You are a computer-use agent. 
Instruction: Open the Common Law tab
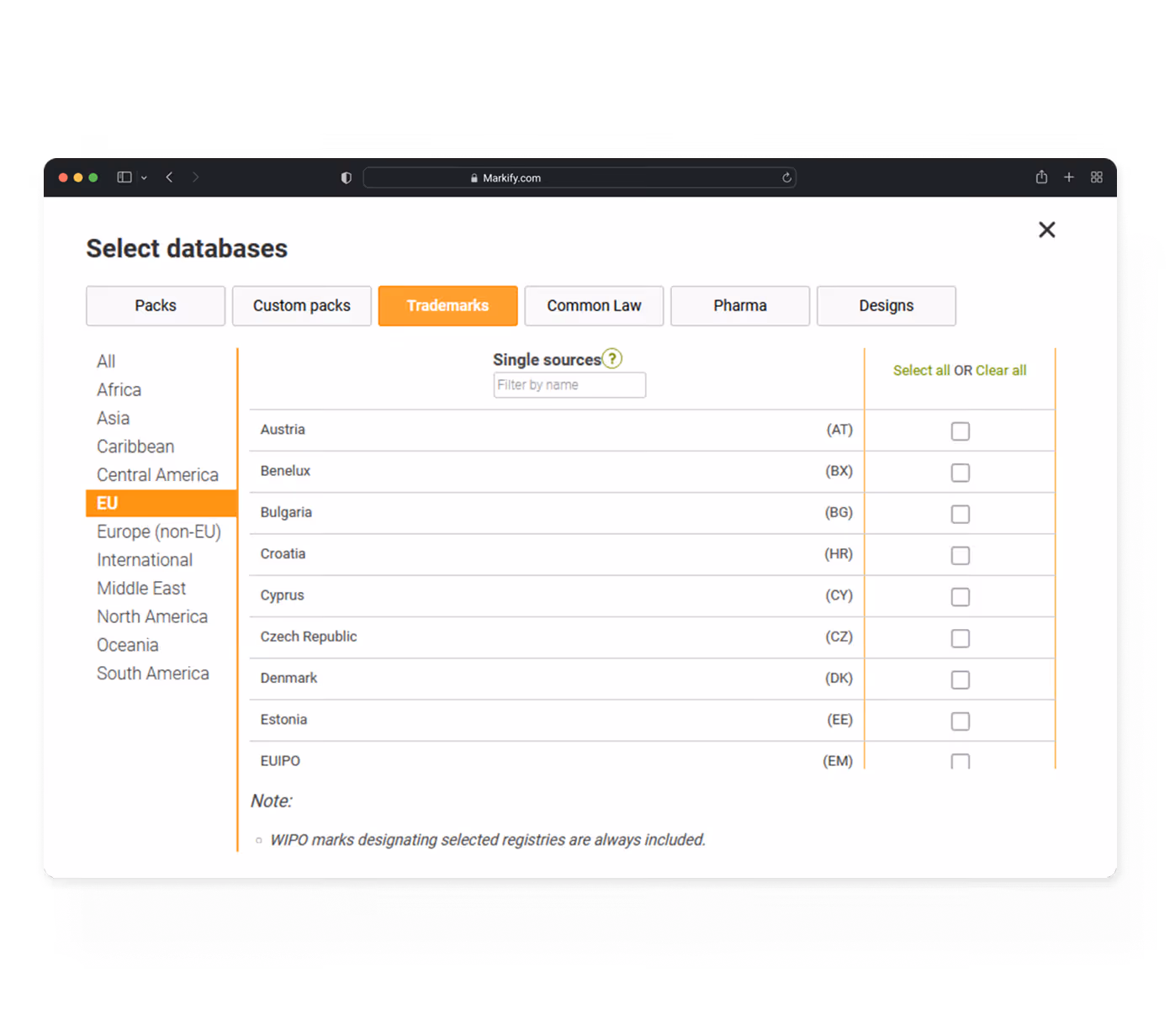594,305
